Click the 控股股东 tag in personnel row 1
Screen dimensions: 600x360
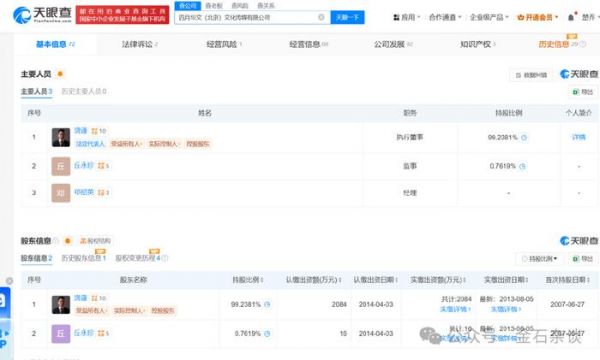coord(198,144)
